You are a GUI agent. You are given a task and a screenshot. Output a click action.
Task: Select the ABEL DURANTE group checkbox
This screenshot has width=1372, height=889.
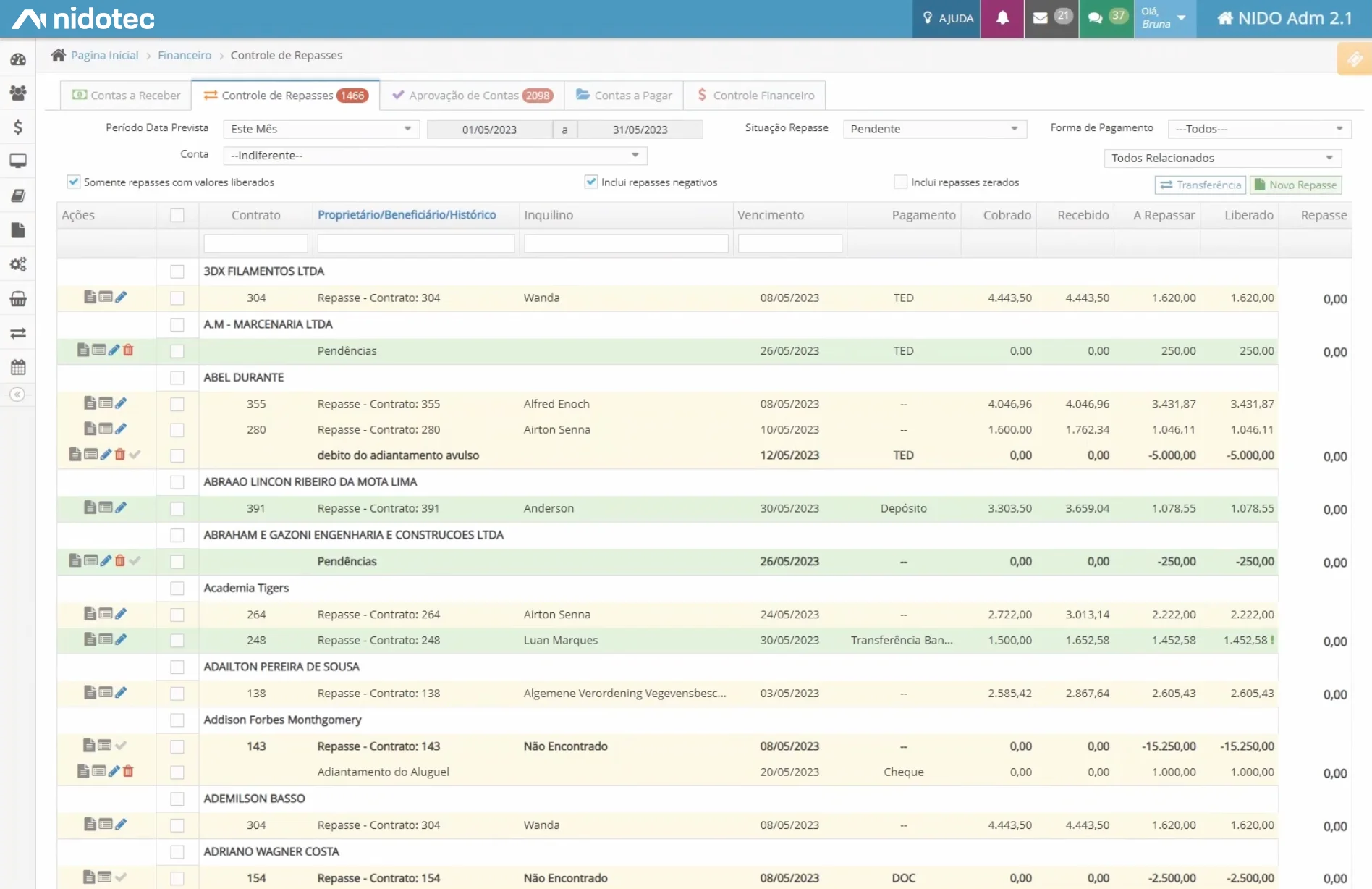click(x=177, y=378)
